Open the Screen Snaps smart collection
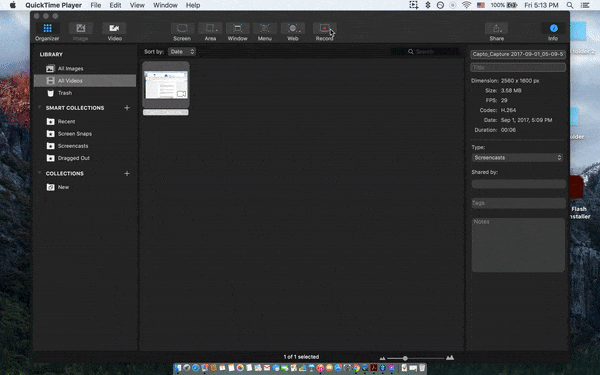 [x=85, y=134]
